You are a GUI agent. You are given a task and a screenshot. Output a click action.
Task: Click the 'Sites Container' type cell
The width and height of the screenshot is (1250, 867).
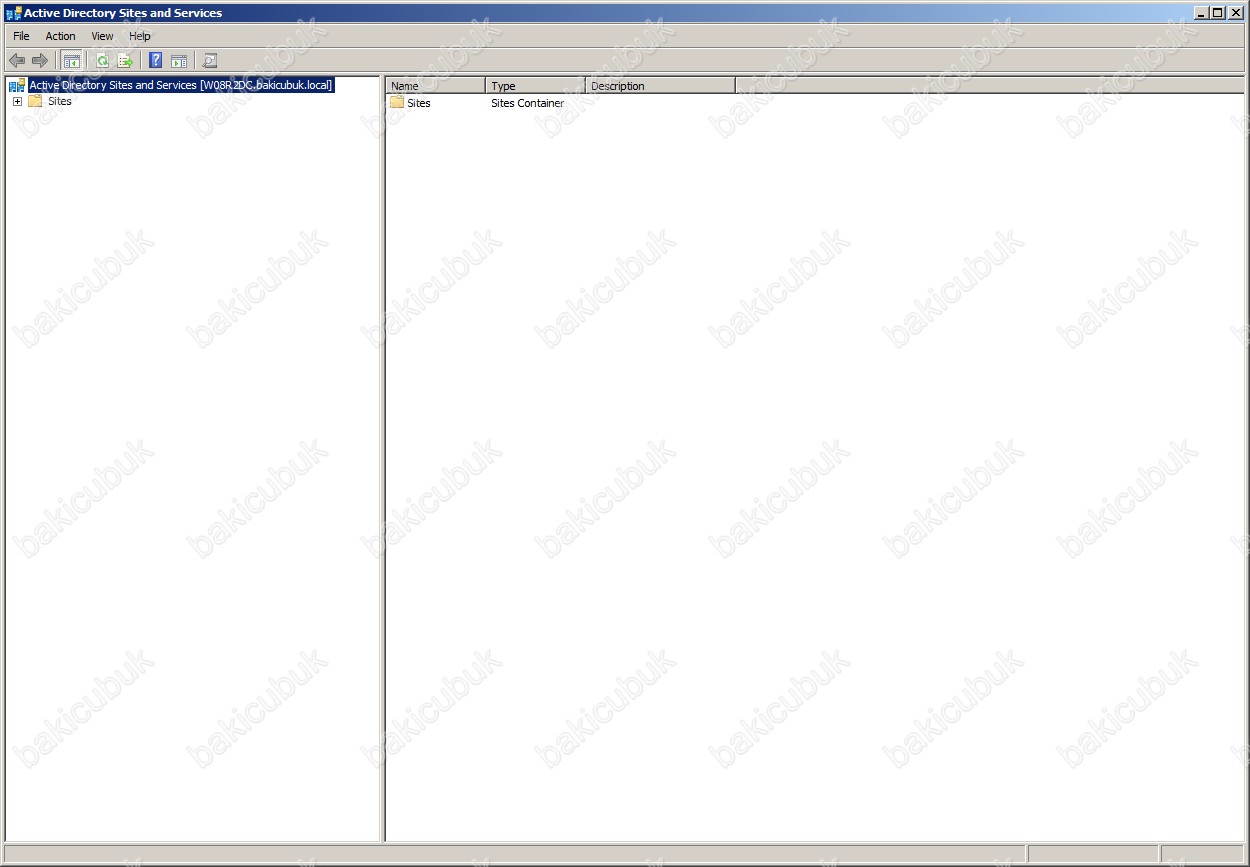527,103
